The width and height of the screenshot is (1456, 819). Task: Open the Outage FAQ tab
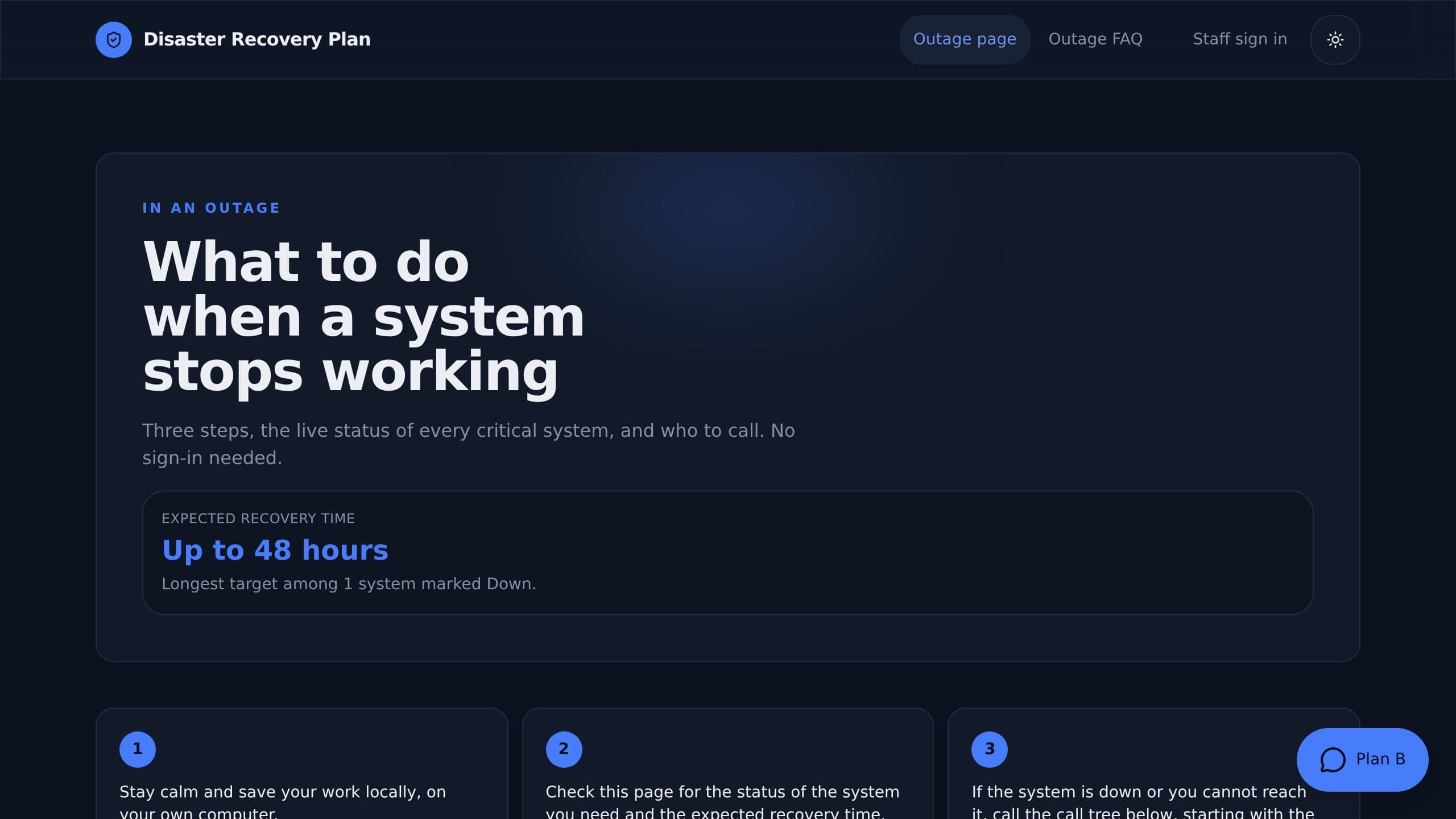coord(1095,39)
